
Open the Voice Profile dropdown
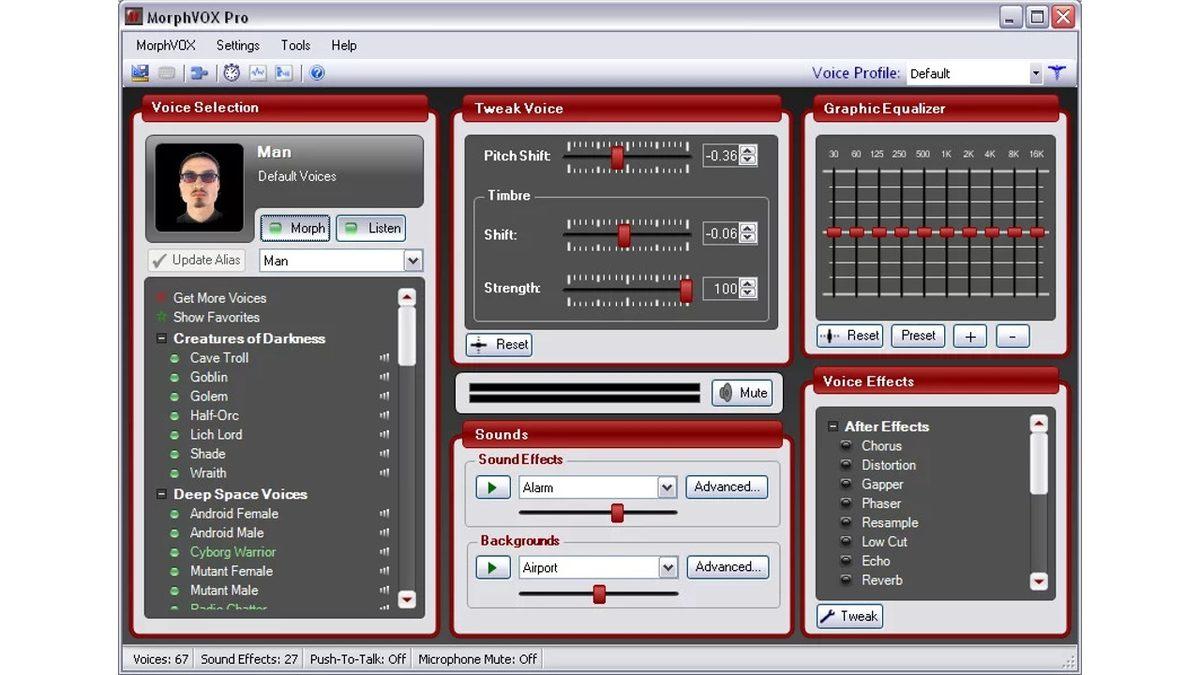pos(1035,74)
